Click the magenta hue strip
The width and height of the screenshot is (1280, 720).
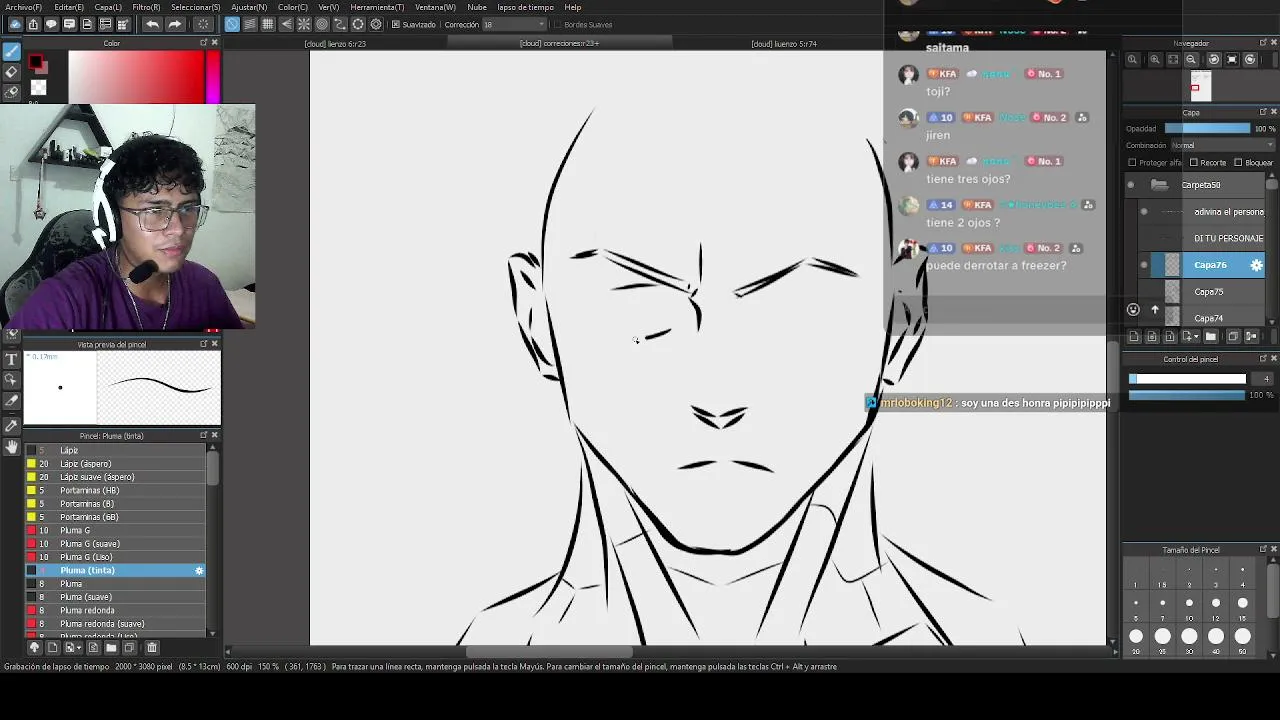pyautogui.click(x=213, y=77)
